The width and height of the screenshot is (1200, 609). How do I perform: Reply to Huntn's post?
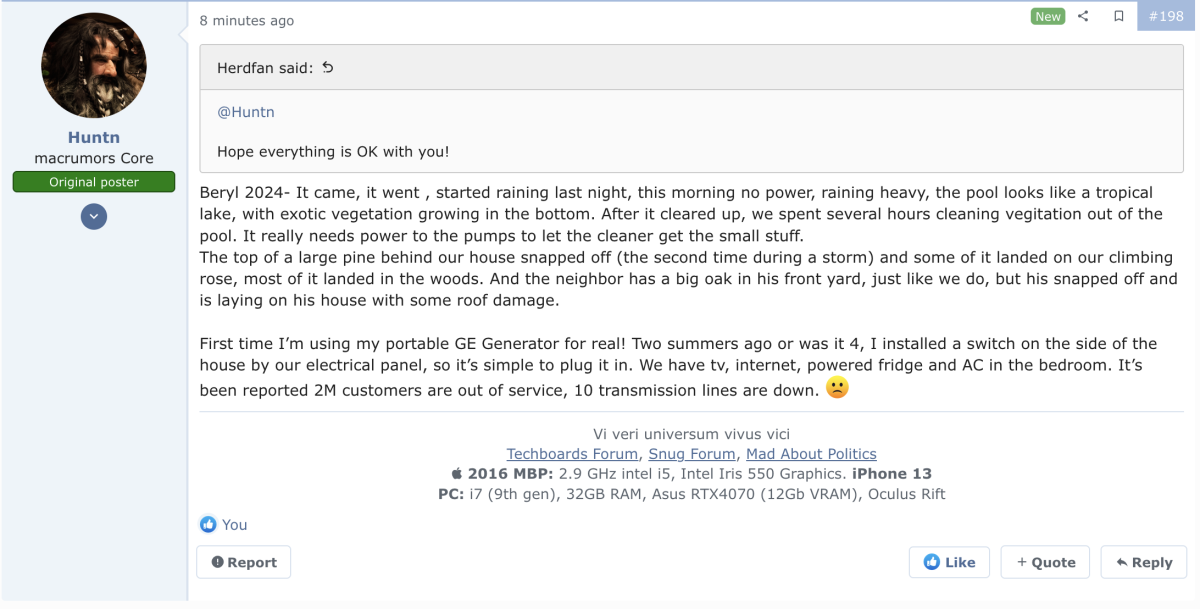(x=1144, y=562)
